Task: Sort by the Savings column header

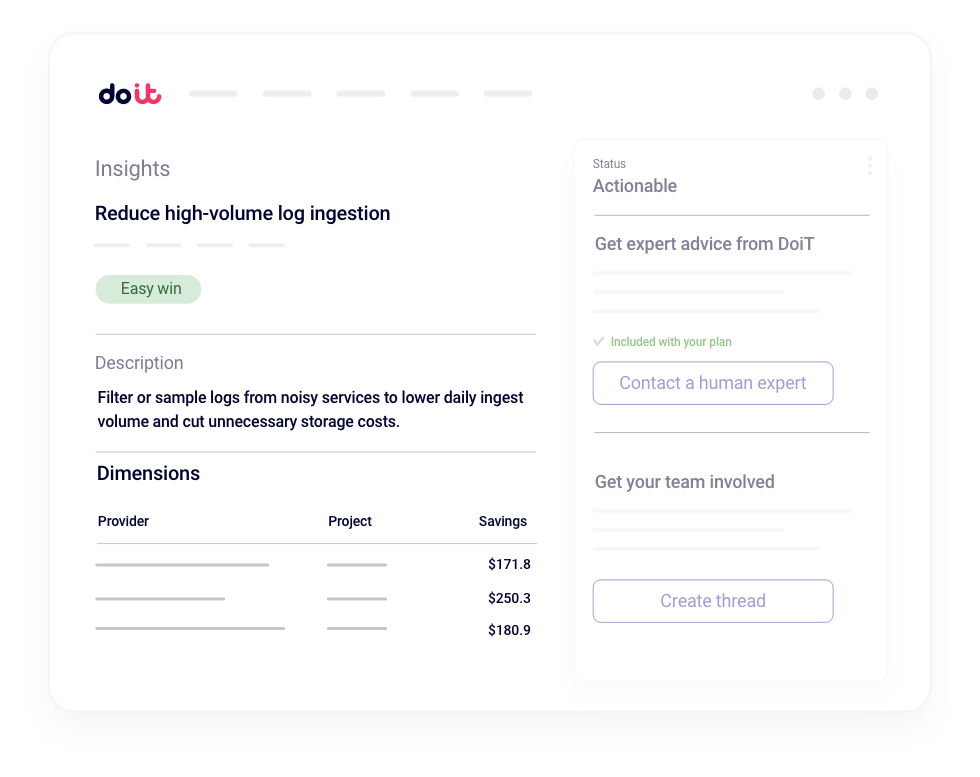Action: click(502, 521)
